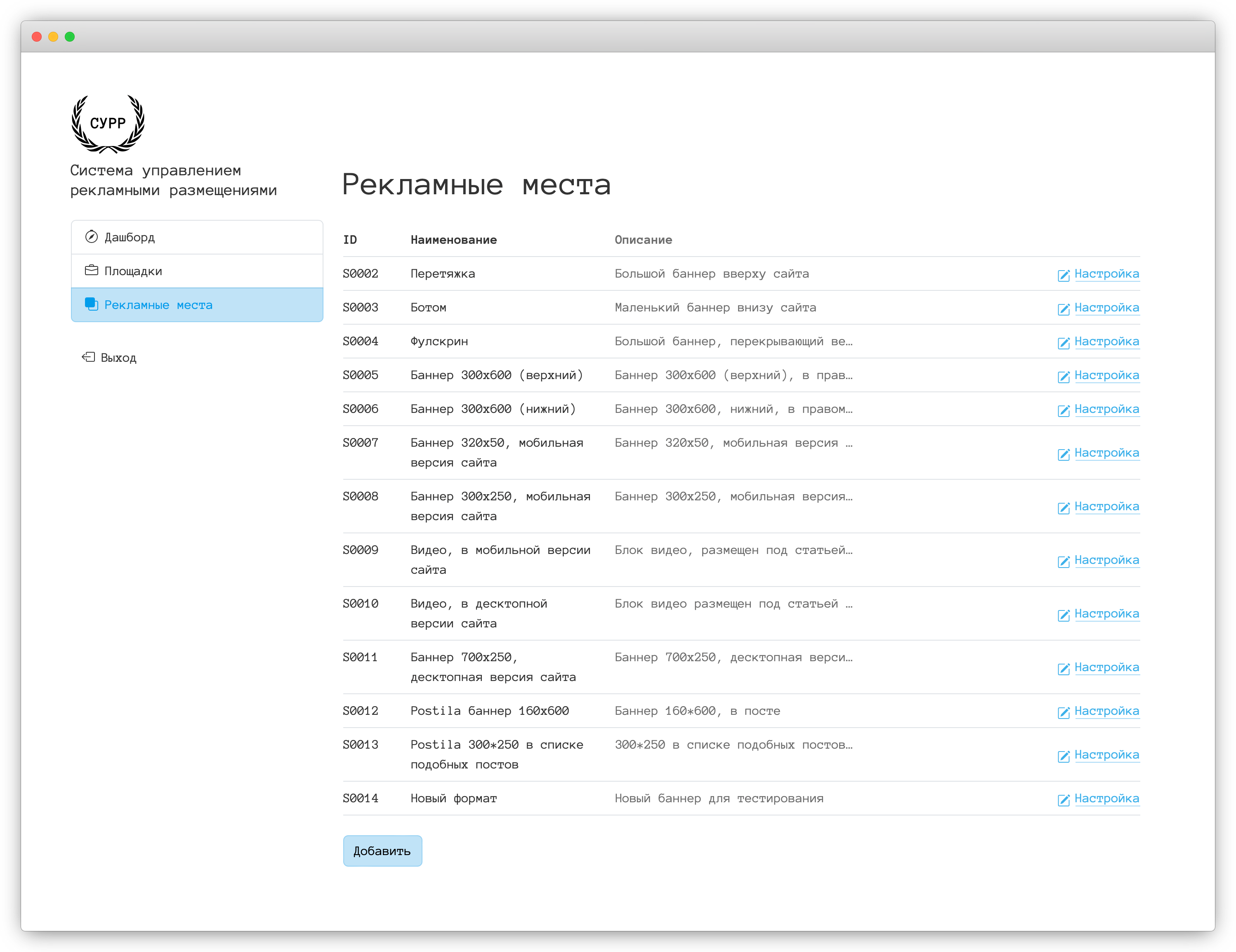Click the edit pencil icon for S0002
1236x952 pixels.
[1064, 275]
